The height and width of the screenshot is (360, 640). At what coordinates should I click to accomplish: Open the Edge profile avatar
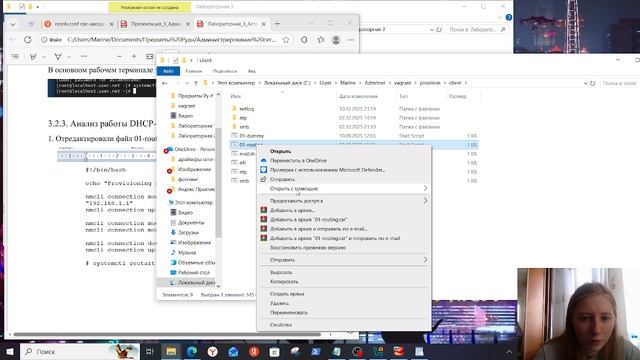click(336, 40)
